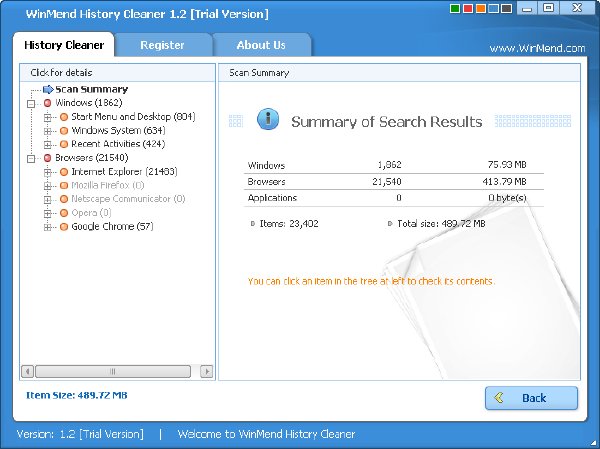This screenshot has height=449, width=600.
Task: Click the blue info icon beside Summary heading
Action: [268, 119]
